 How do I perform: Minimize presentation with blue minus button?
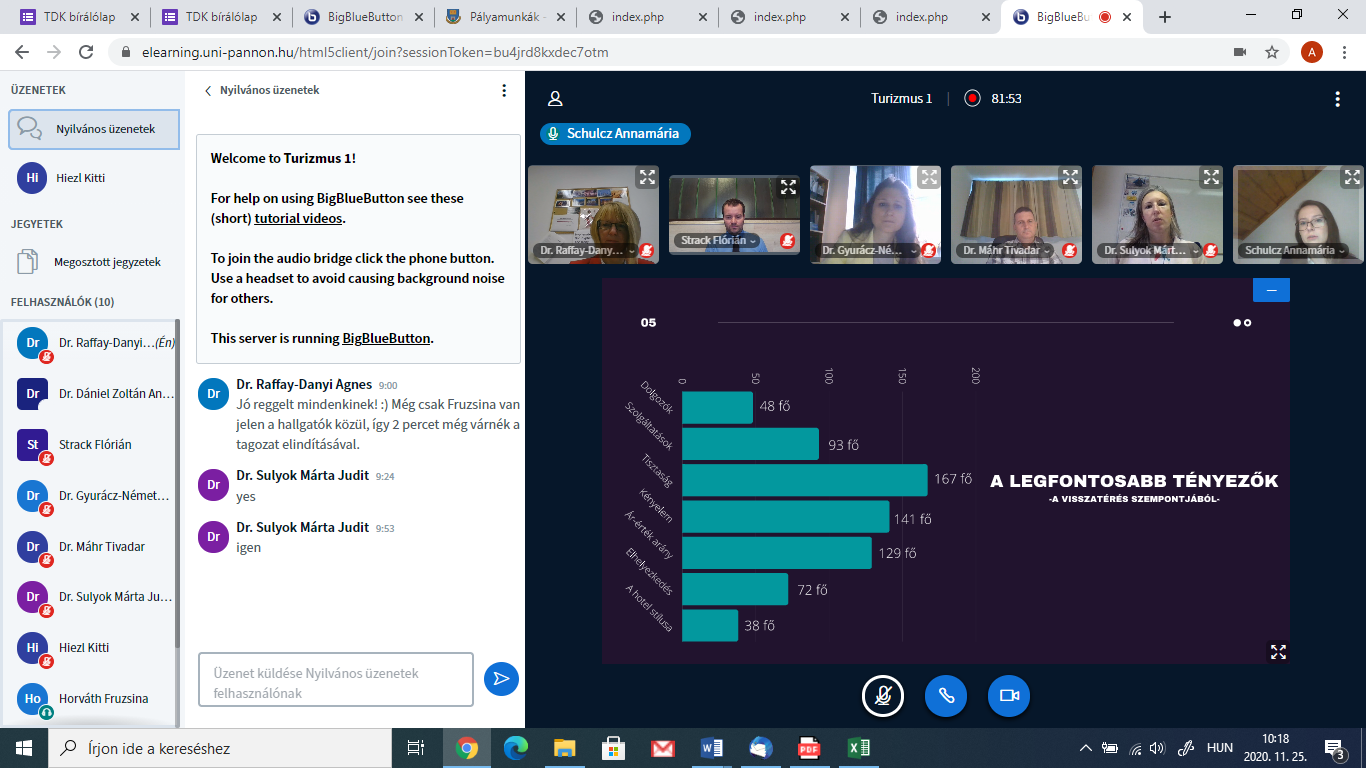(x=1271, y=290)
